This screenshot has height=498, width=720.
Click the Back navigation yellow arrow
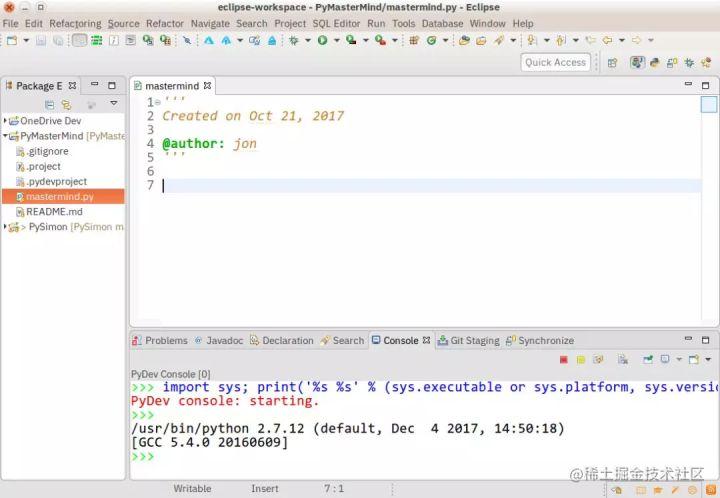coord(607,40)
